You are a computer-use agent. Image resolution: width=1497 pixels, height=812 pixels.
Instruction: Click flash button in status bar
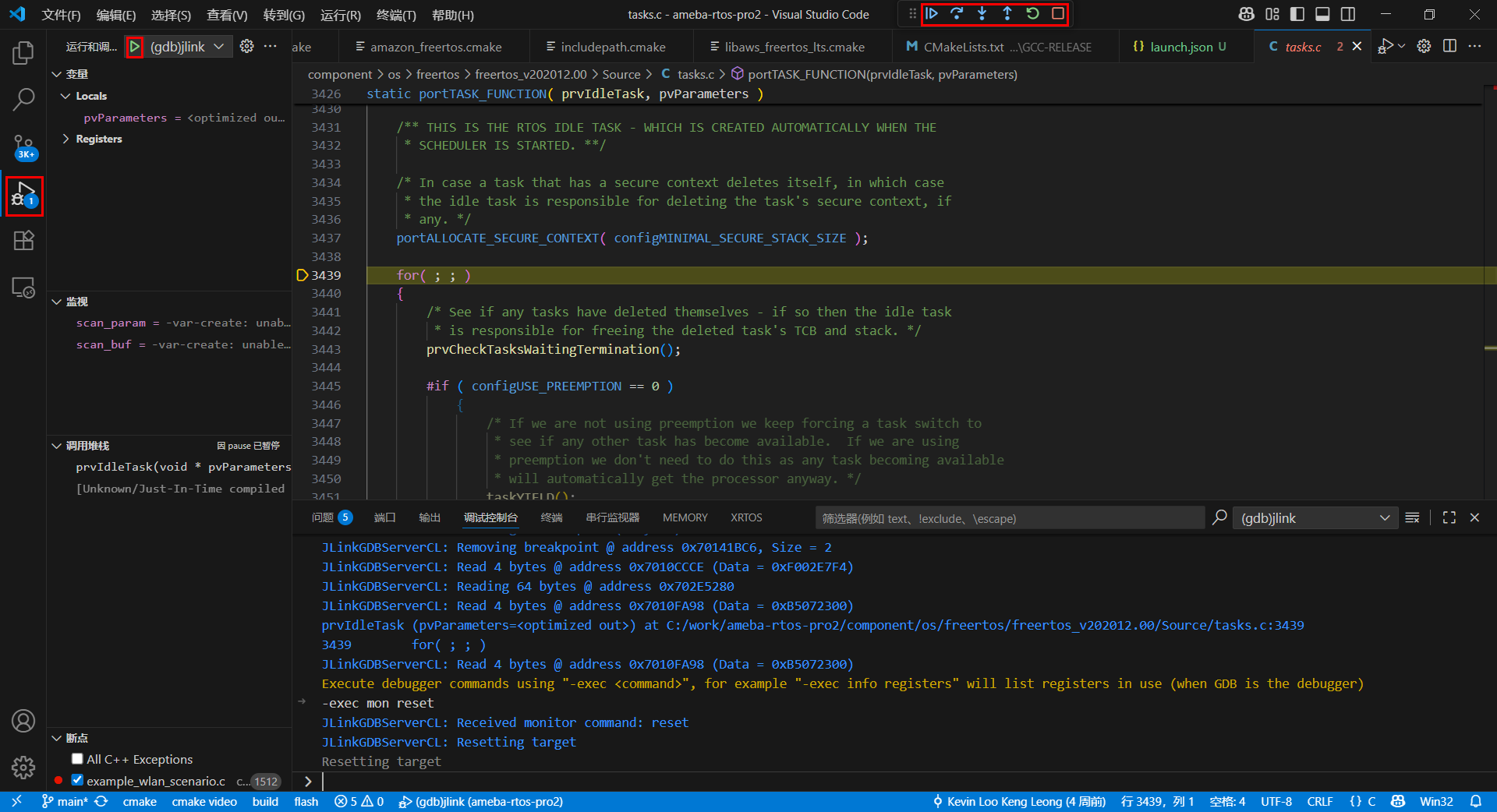pyautogui.click(x=306, y=802)
